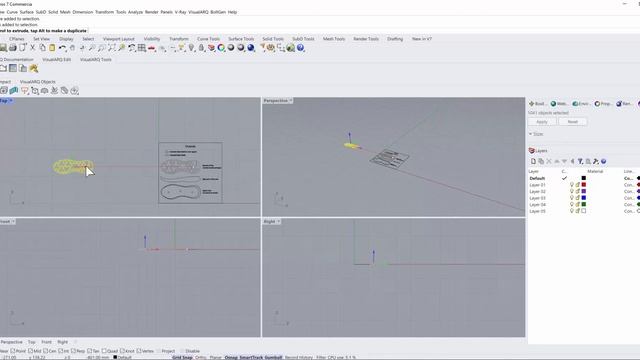Click the Layers panel help icon
The width and height of the screenshot is (640, 360).
point(603,161)
